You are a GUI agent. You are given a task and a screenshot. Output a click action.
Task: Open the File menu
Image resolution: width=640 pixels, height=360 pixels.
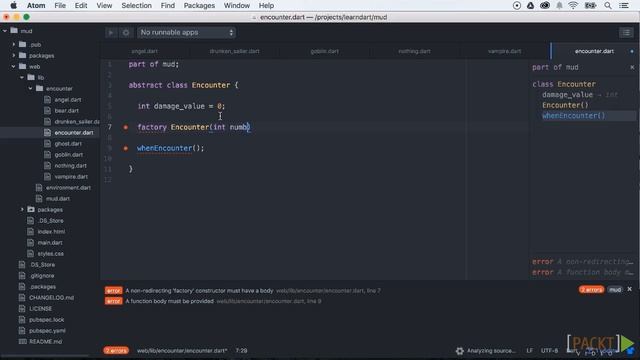click(x=60, y=6)
